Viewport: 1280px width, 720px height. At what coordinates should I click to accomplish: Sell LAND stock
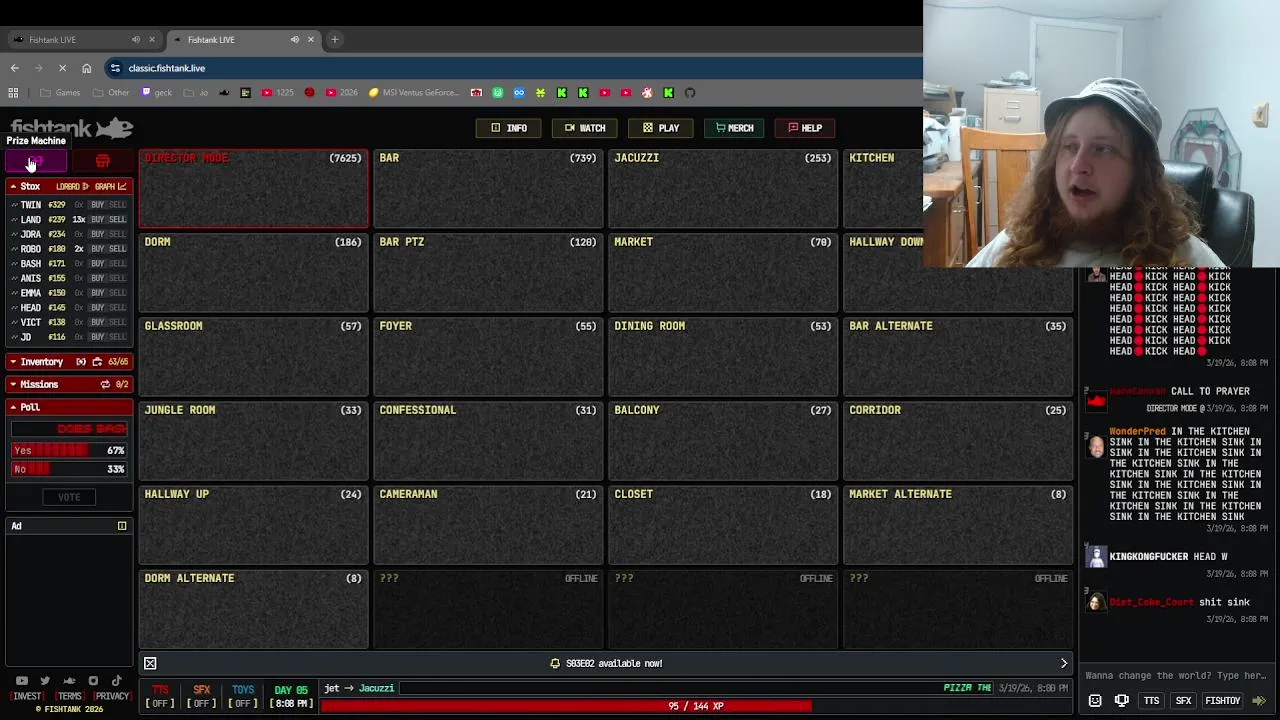(118, 219)
